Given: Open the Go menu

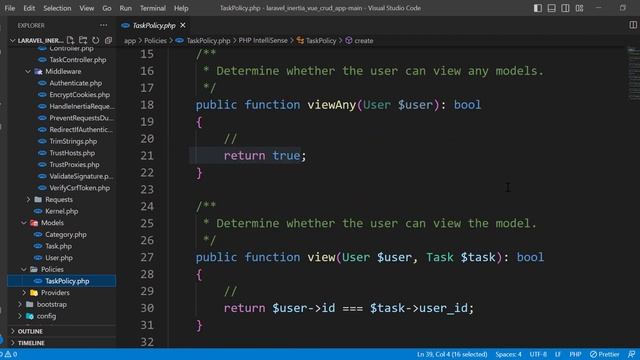Looking at the screenshot, I should [x=107, y=8].
